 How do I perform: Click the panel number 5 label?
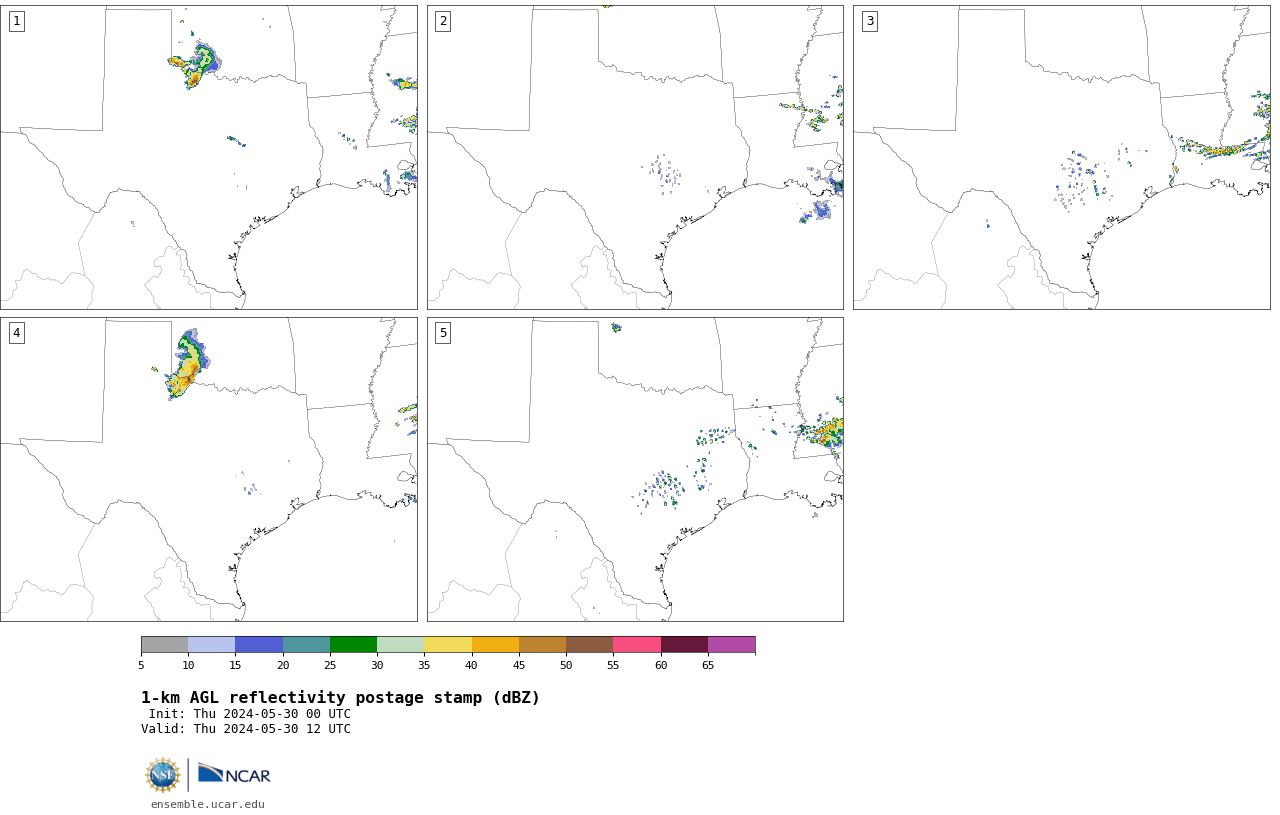click(x=443, y=333)
